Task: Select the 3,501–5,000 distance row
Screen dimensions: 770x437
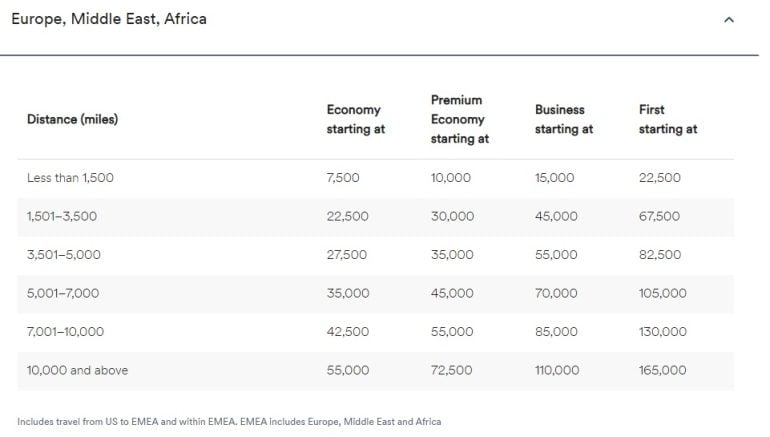Action: 64,255
